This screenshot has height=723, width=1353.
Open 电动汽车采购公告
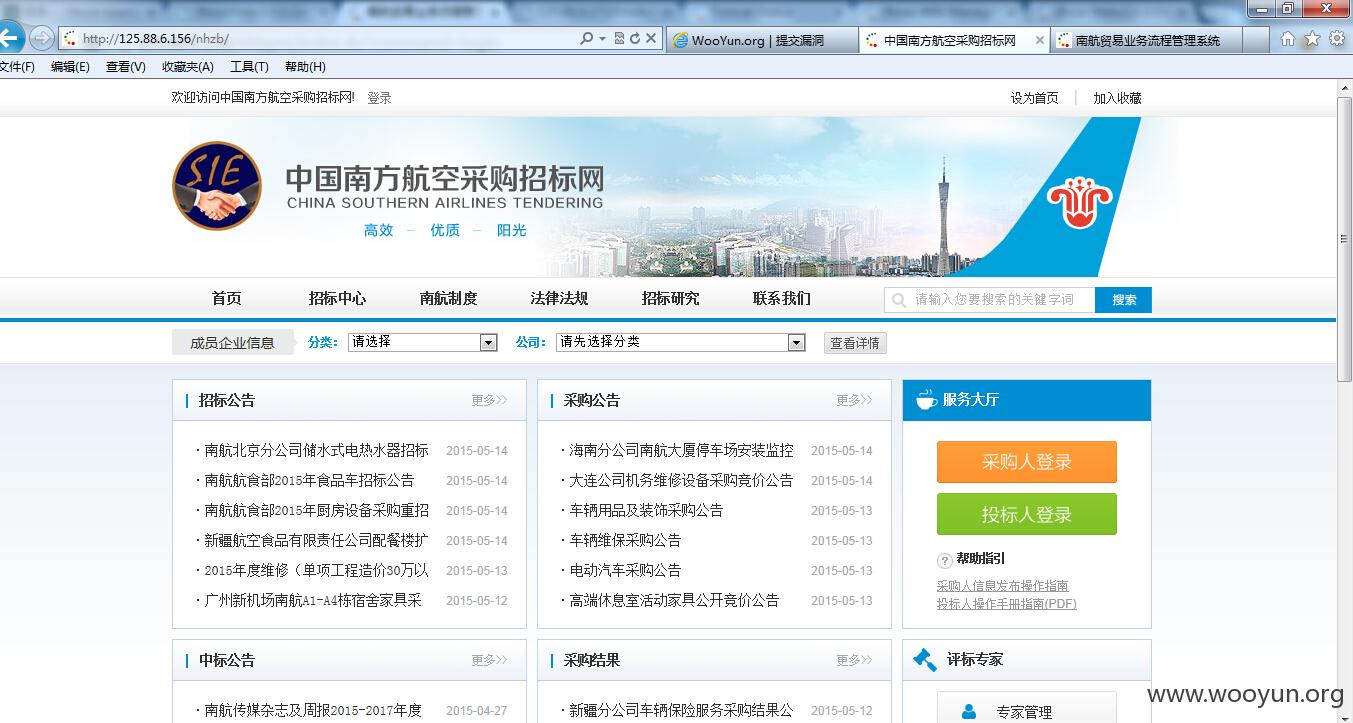[x=625, y=570]
